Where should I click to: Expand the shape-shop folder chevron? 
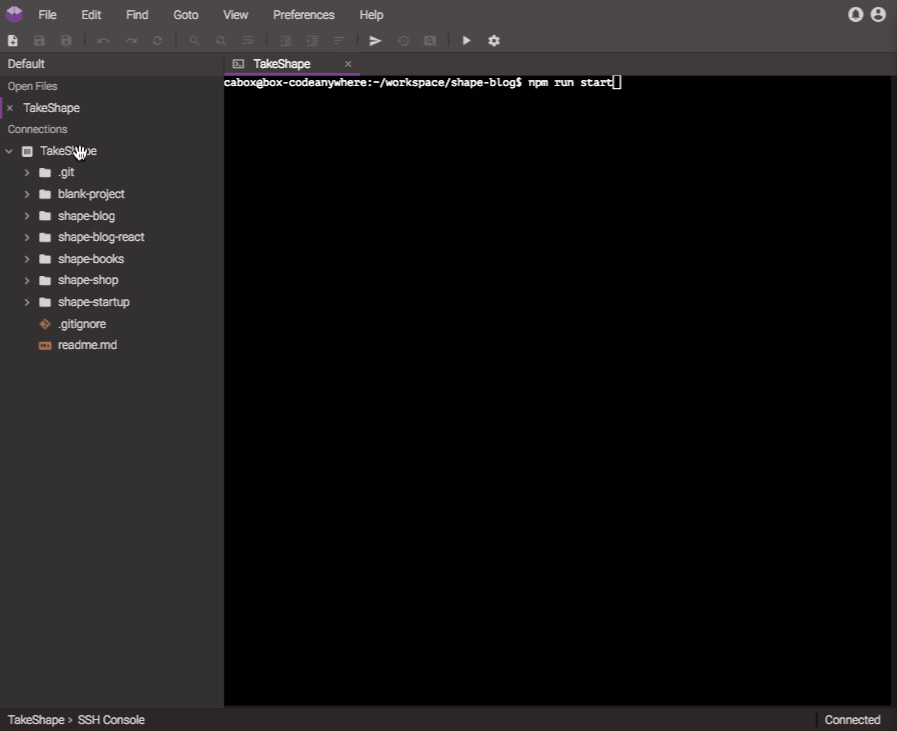tap(27, 280)
